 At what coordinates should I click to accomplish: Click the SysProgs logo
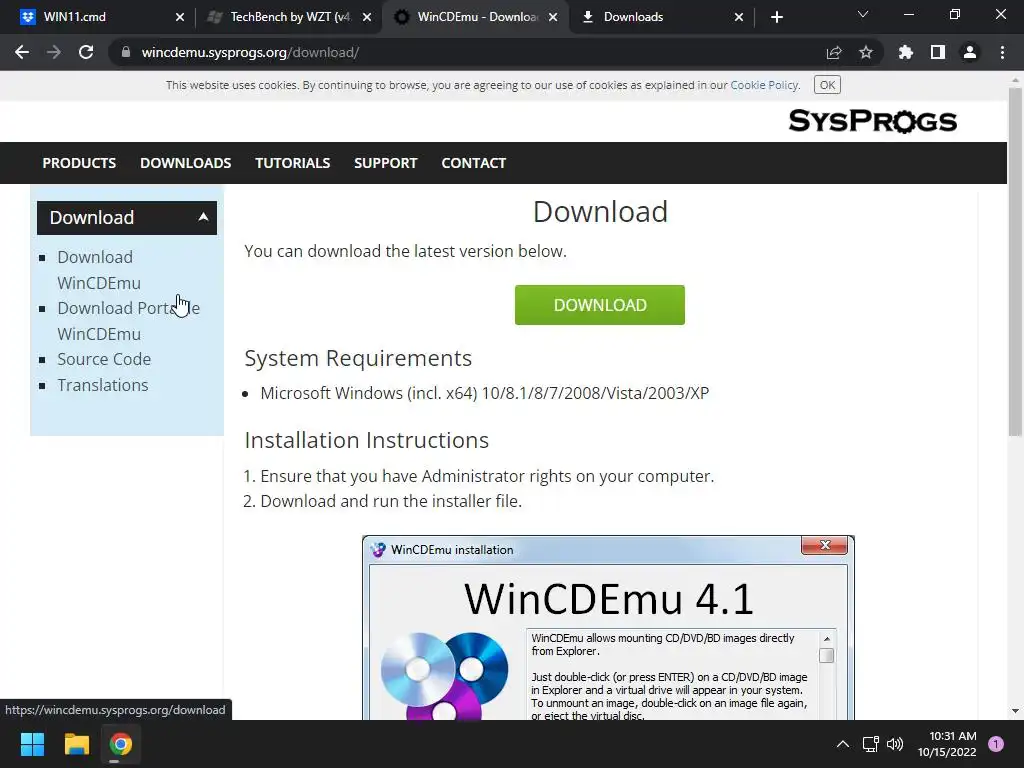(x=872, y=121)
